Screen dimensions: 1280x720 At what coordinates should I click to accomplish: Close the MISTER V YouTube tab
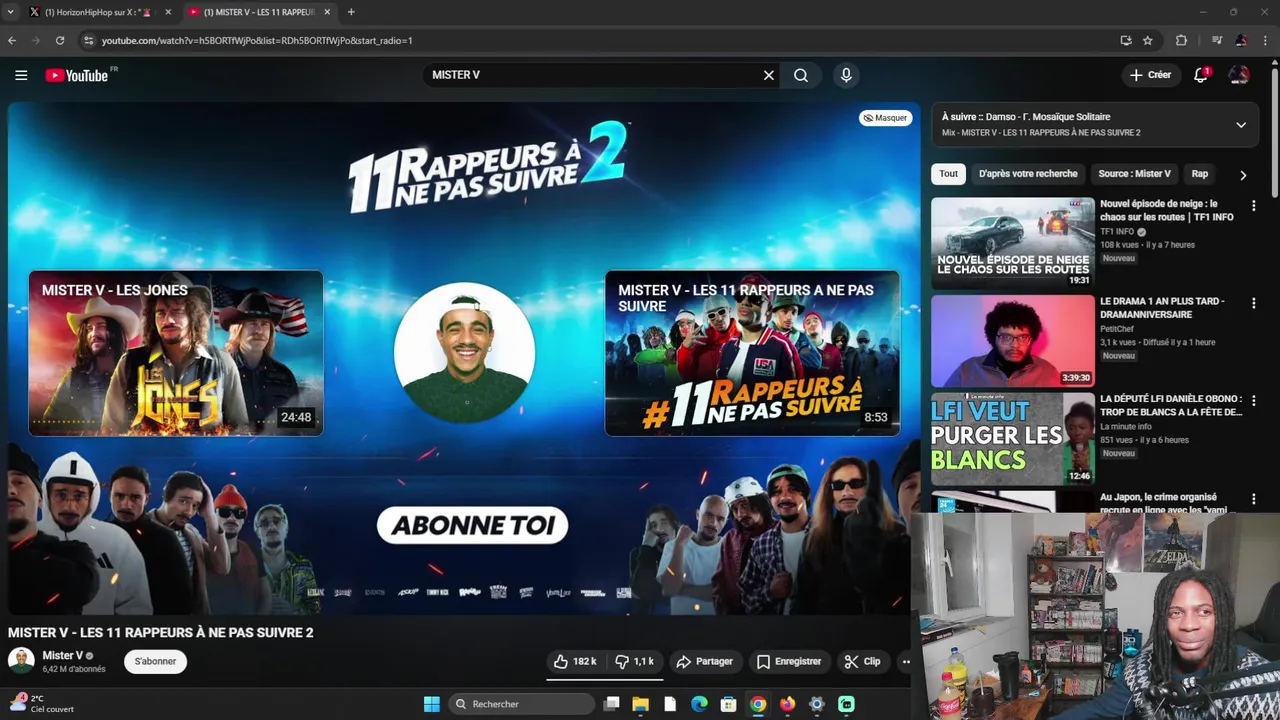(327, 12)
